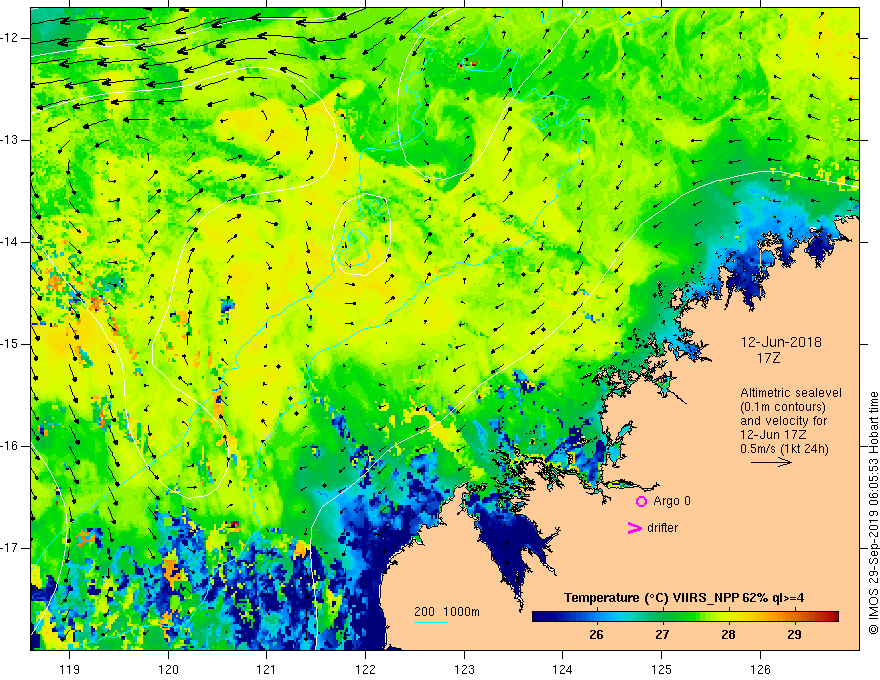Click the 'Altimetric sealevel' legend text
Viewport: 880px width, 680px height.
click(791, 393)
